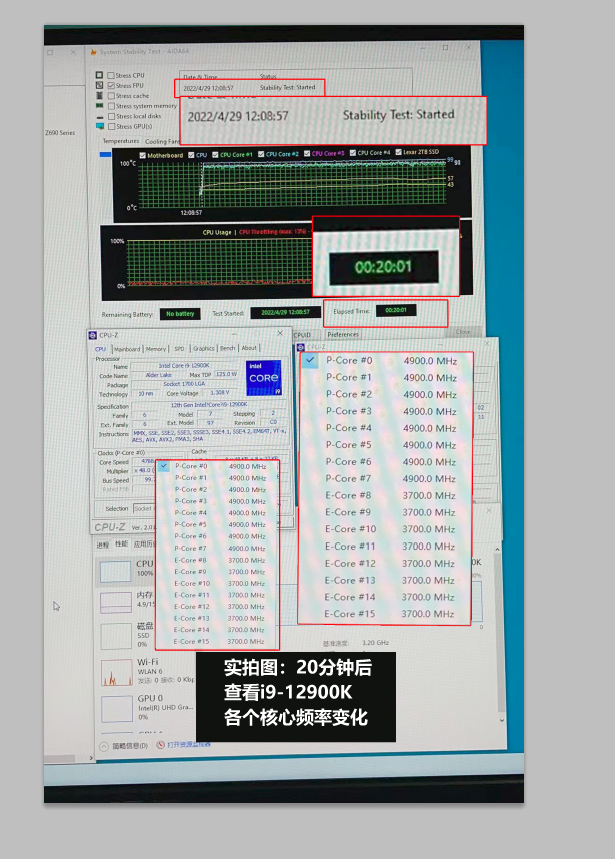Switch to the Cooling Fans tab
This screenshot has width=615, height=859.
[162, 141]
